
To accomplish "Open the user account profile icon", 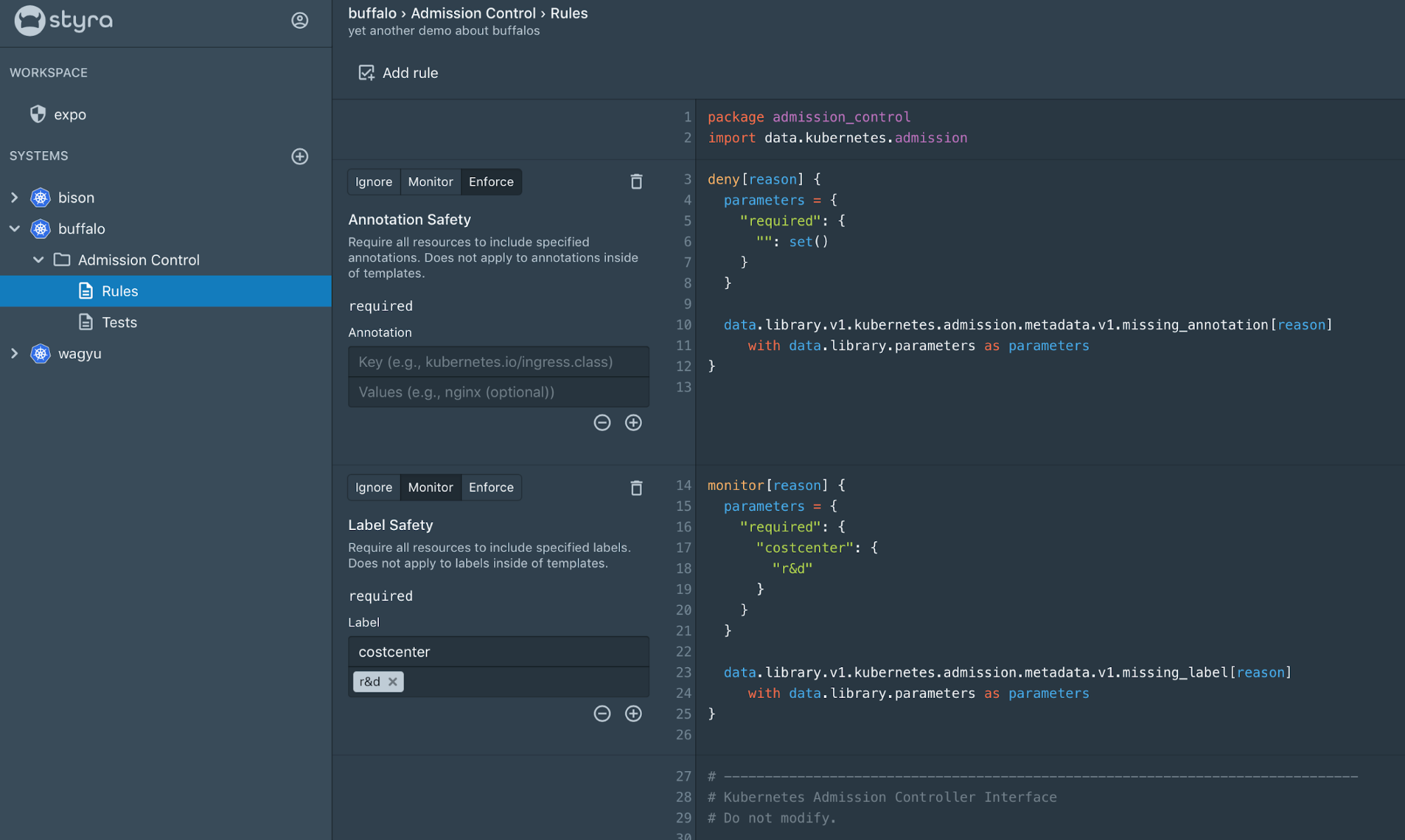I will (x=299, y=20).
